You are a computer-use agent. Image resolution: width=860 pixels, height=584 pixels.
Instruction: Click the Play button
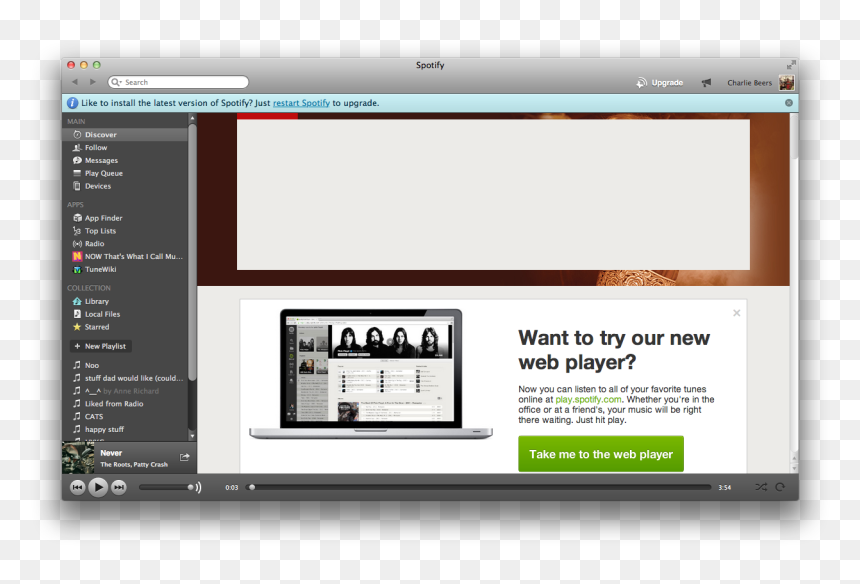(98, 487)
